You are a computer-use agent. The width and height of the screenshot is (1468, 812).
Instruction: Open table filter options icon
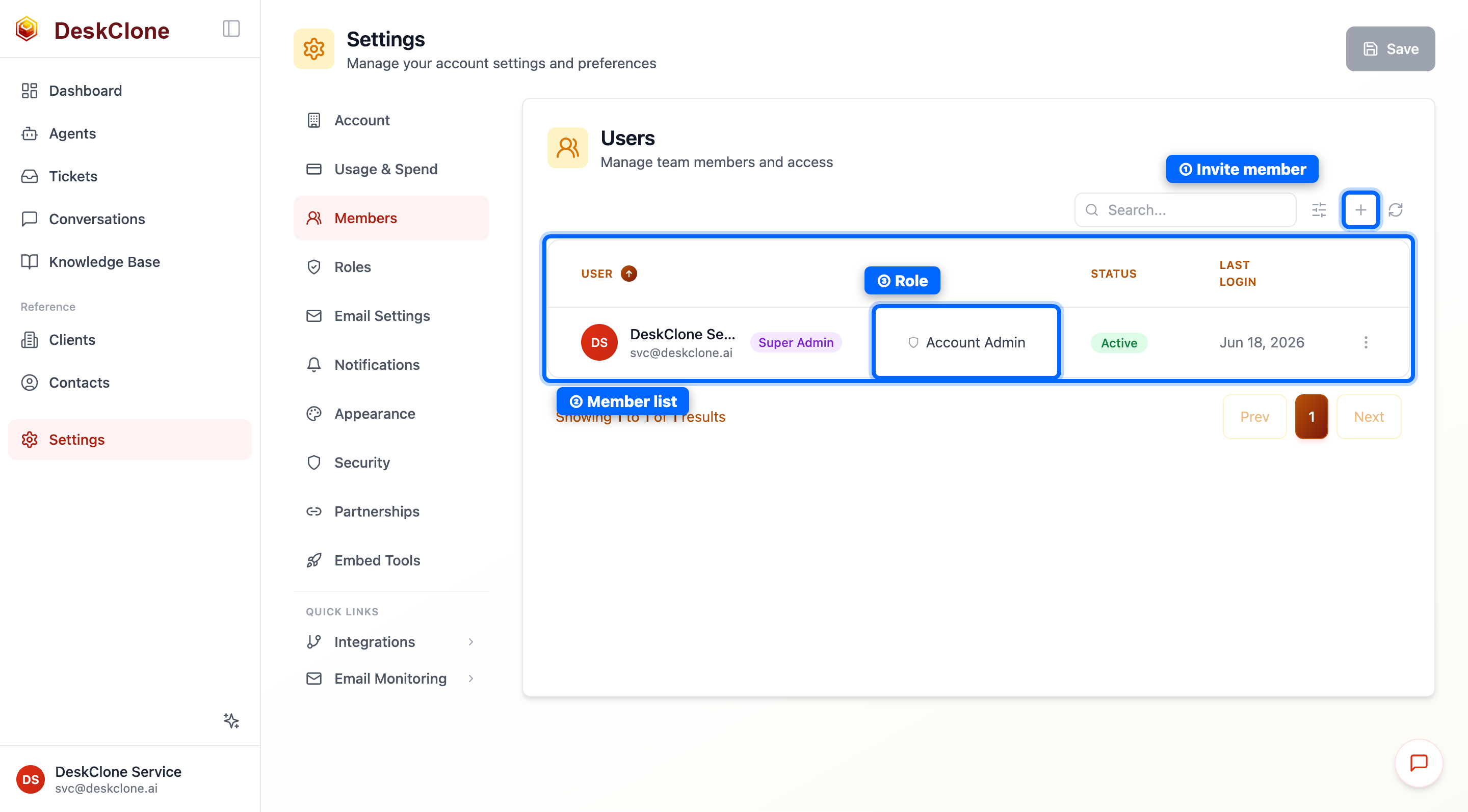(1319, 209)
